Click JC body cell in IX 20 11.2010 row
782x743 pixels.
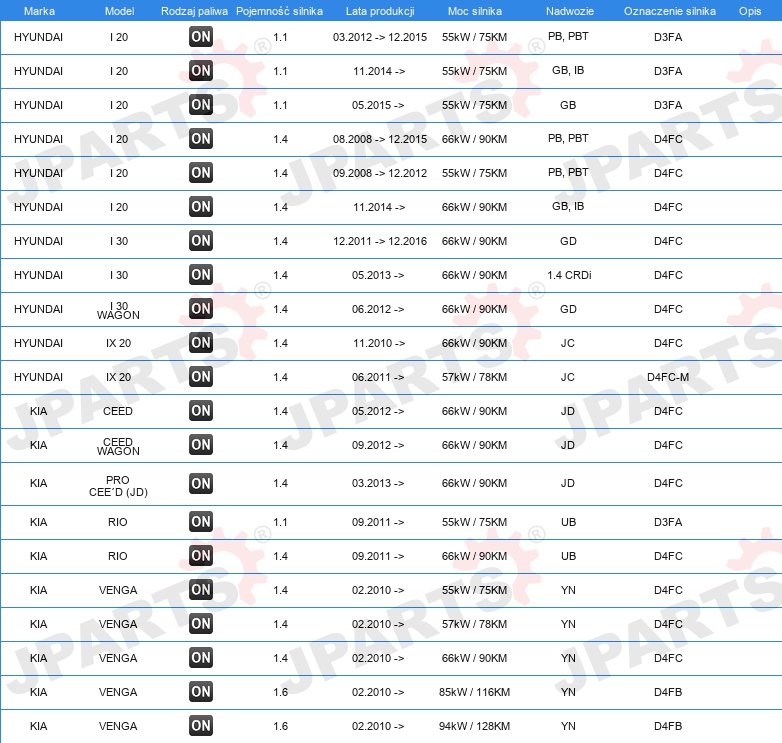[568, 343]
